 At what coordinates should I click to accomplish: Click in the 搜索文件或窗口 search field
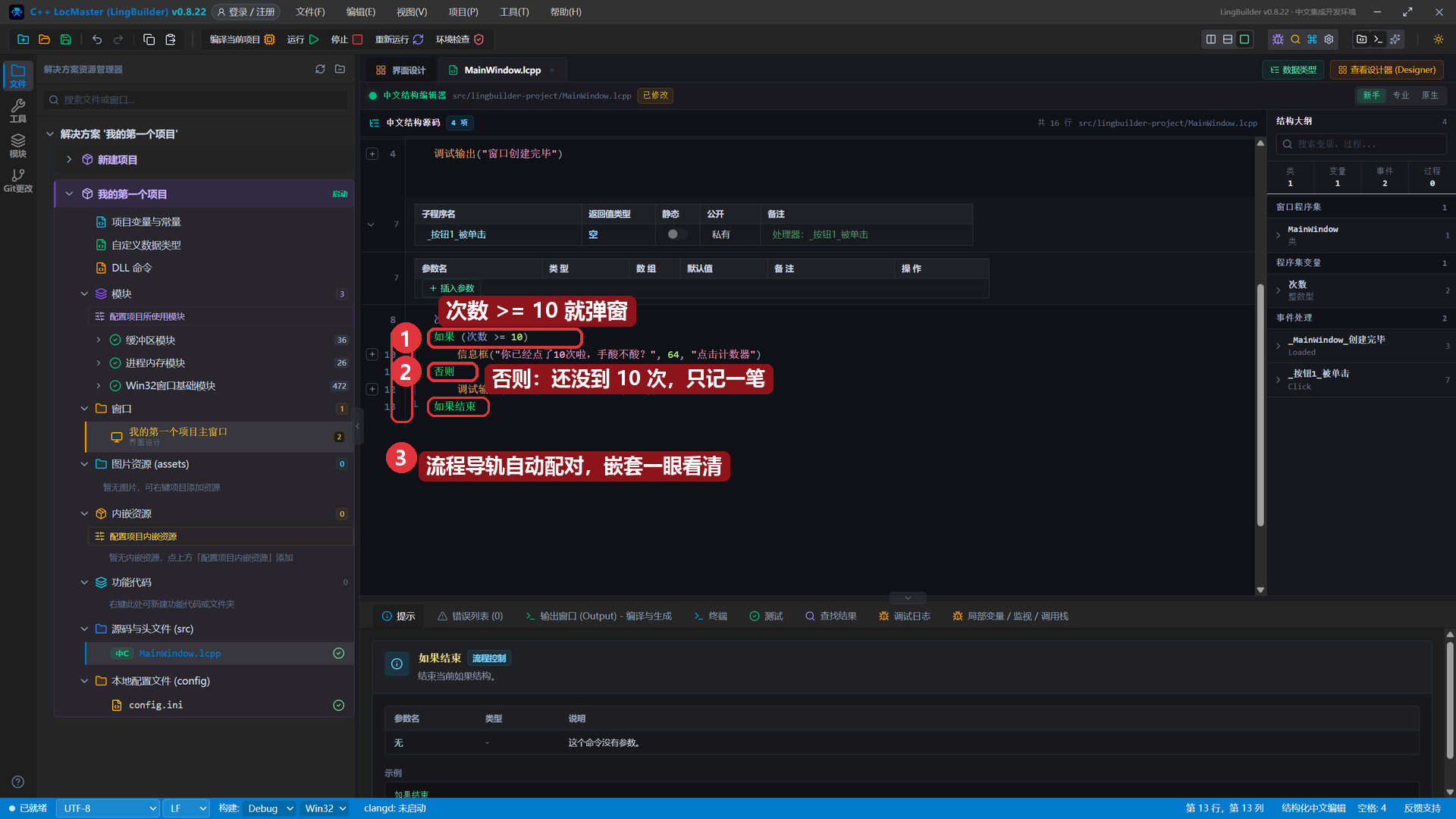point(196,99)
